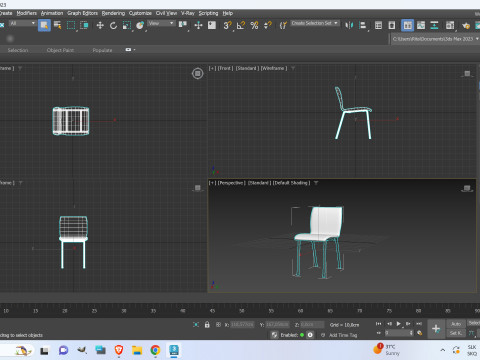Image resolution: width=480 pixels, height=360 pixels.
Task: Toggle Angle Snap
Action: coord(241,25)
